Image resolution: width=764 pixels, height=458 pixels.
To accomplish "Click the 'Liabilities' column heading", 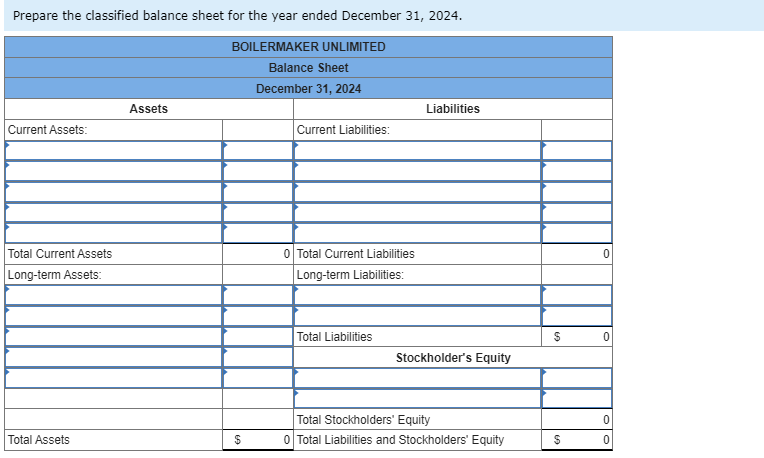I will click(453, 109).
